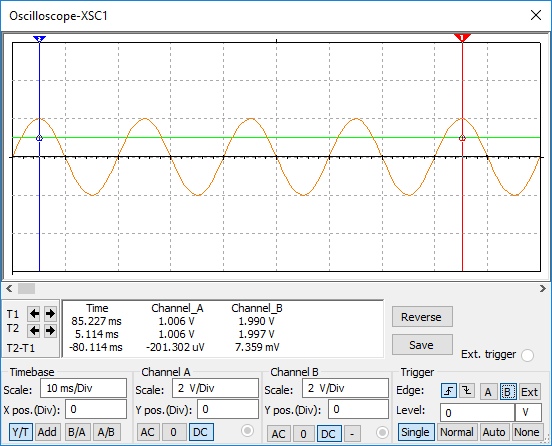Image resolution: width=552 pixels, height=446 pixels.
Task: Click Trigger Level value field
Action: tap(477, 413)
